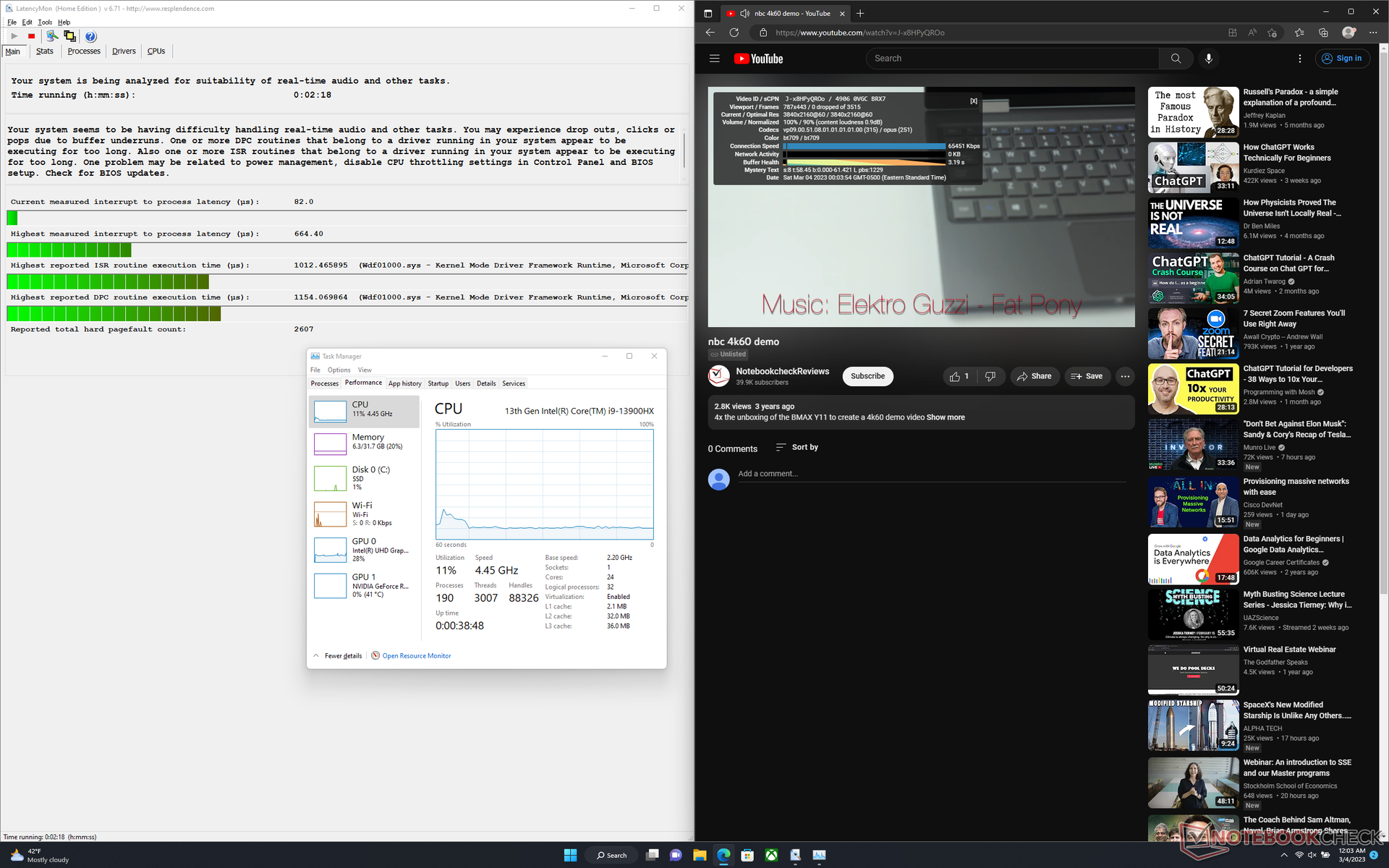
Task: Open YouTube hamburger guide menu
Action: pos(715,59)
